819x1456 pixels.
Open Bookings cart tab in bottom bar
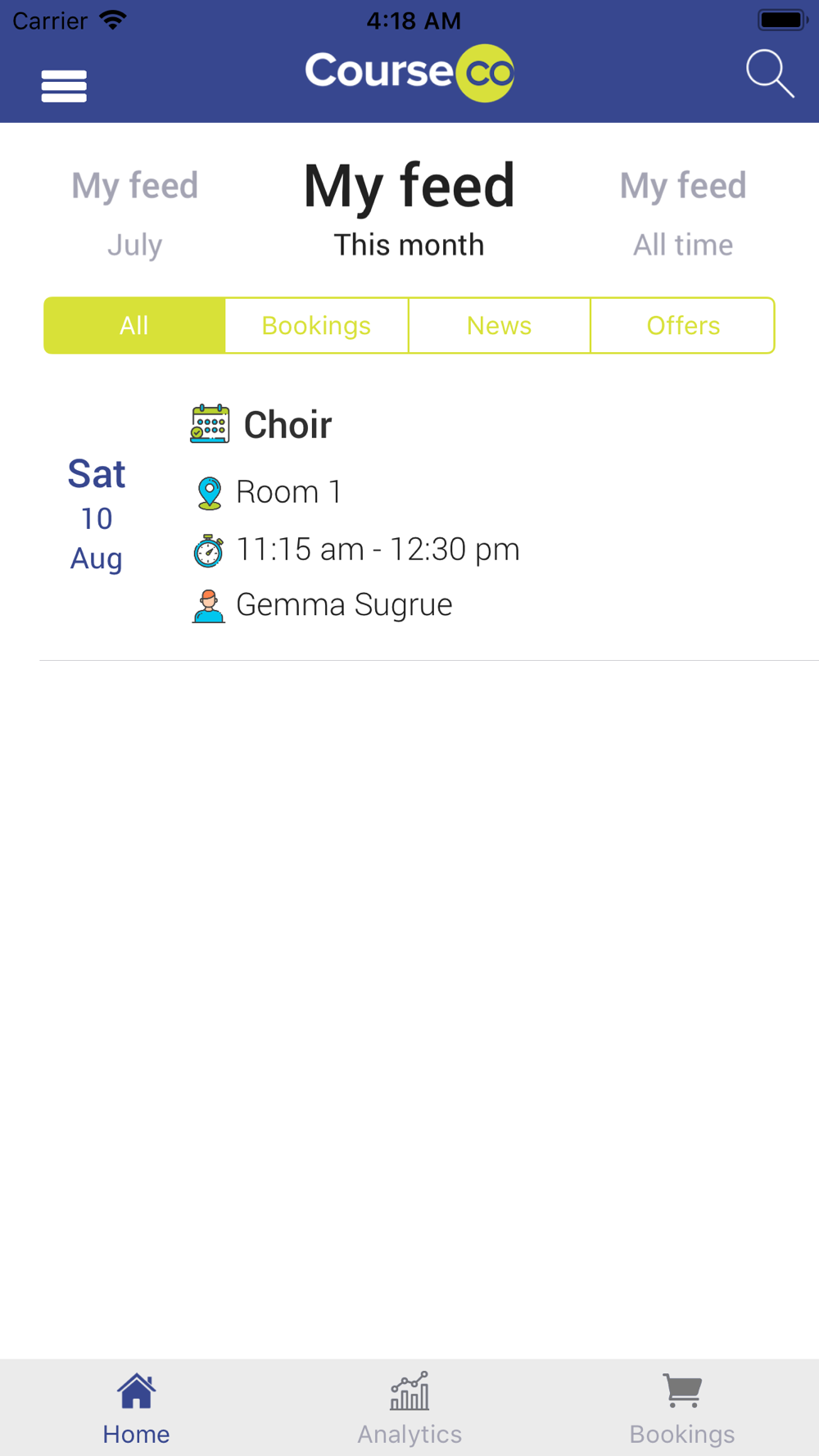(x=681, y=1407)
